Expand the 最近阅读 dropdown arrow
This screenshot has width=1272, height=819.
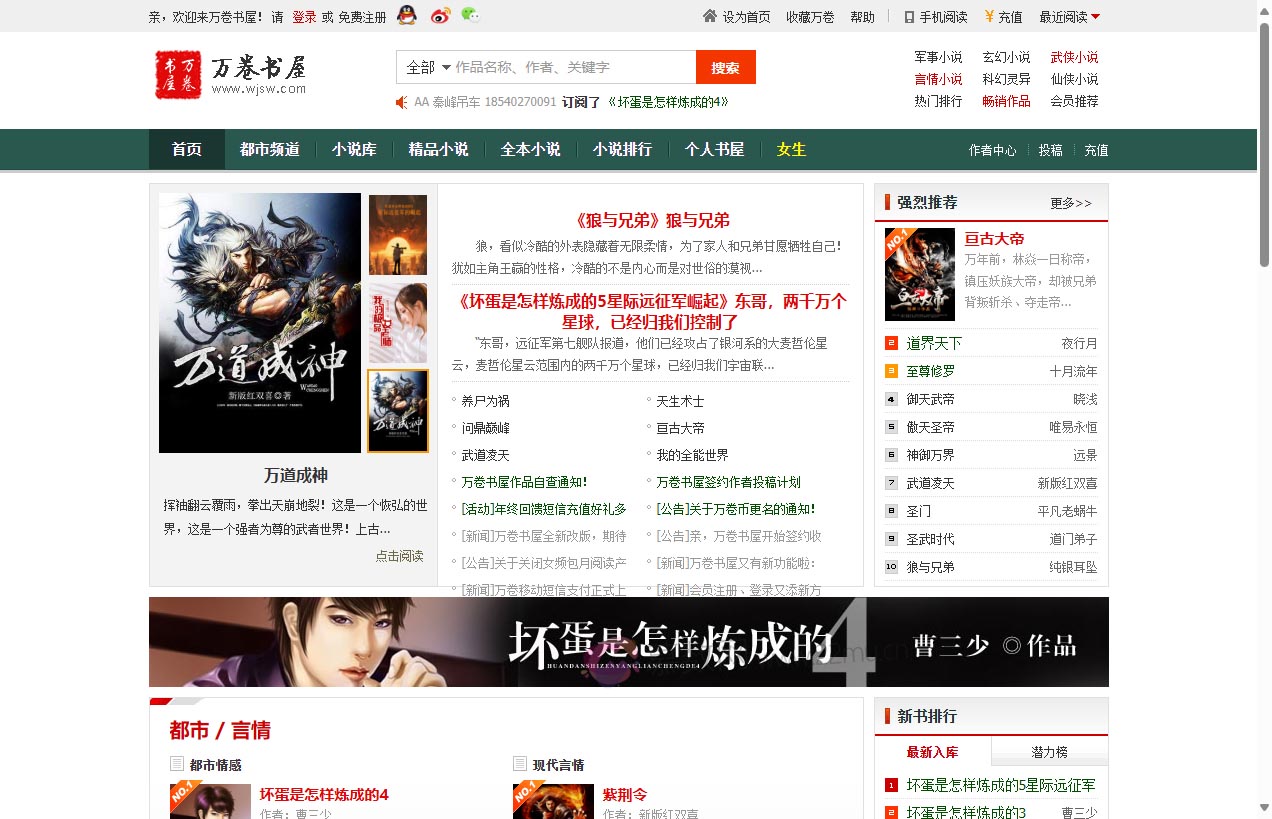[1096, 17]
